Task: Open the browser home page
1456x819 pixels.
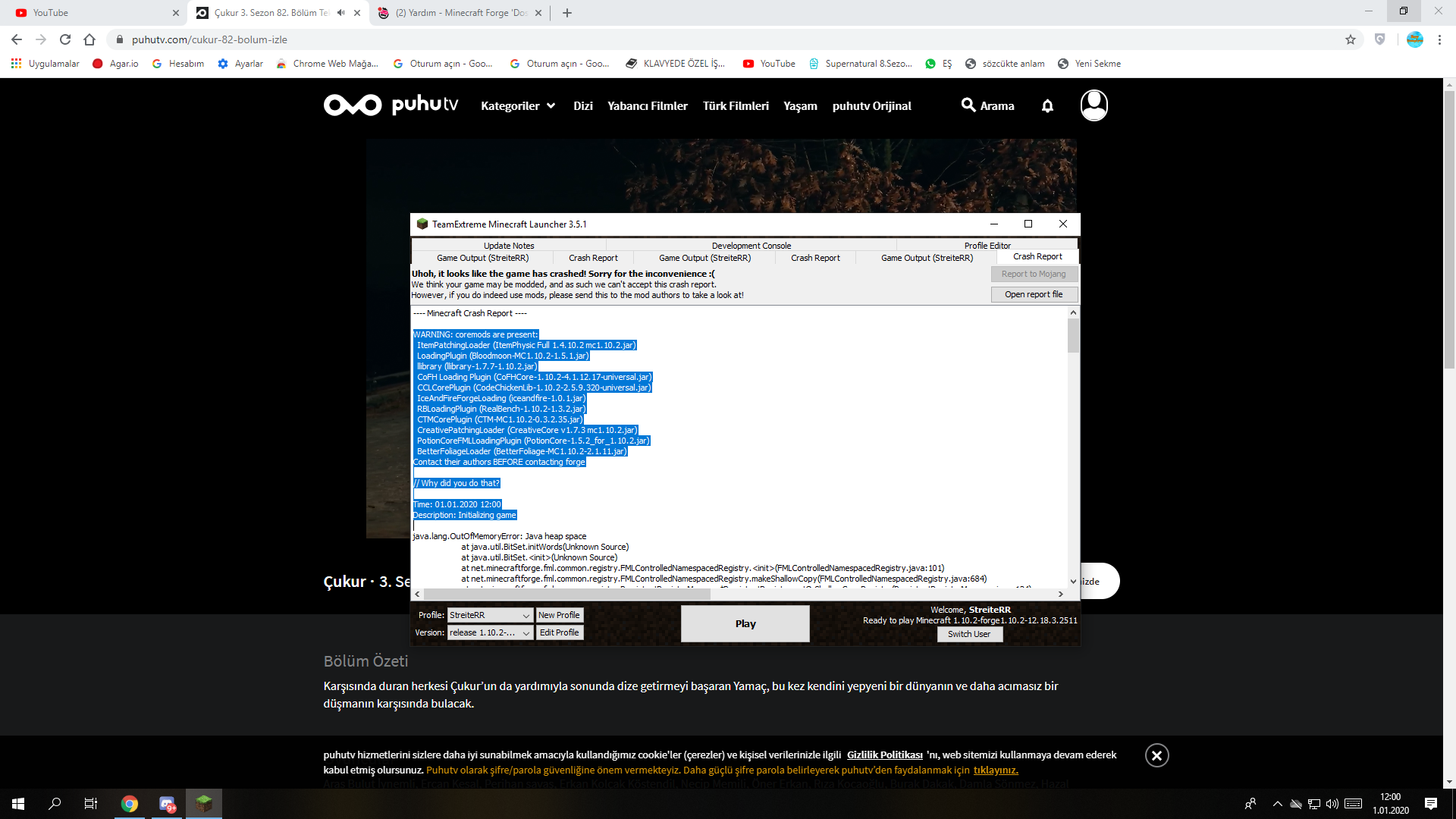Action: 89,39
